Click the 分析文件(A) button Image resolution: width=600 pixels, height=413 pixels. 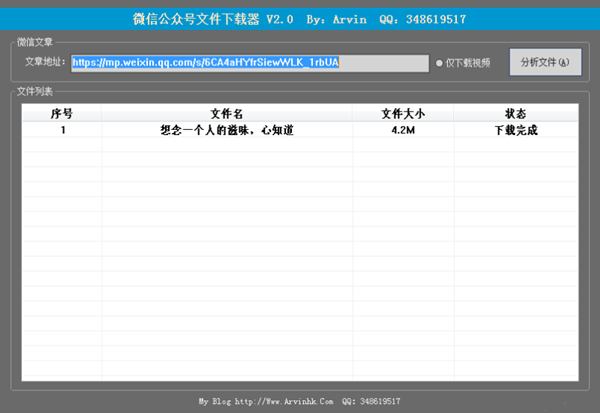545,62
